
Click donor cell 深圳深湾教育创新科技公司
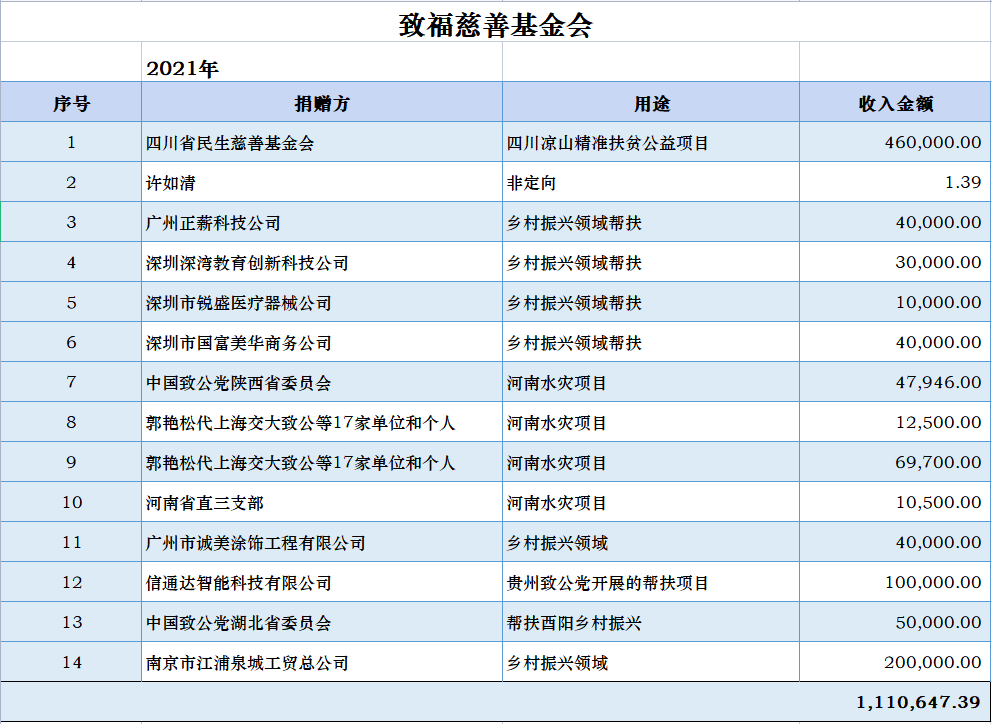click(322, 262)
